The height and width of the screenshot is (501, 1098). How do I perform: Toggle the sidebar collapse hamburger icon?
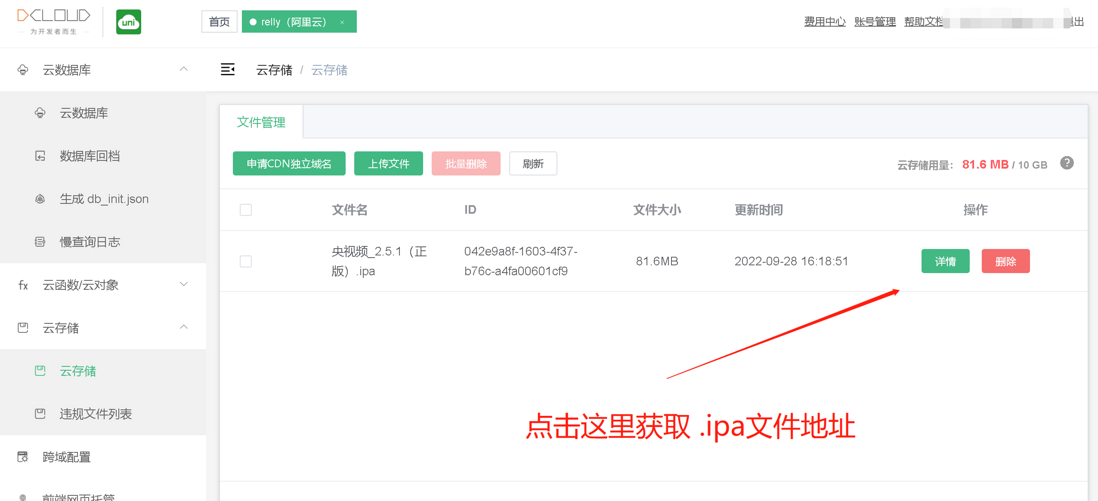(x=228, y=69)
